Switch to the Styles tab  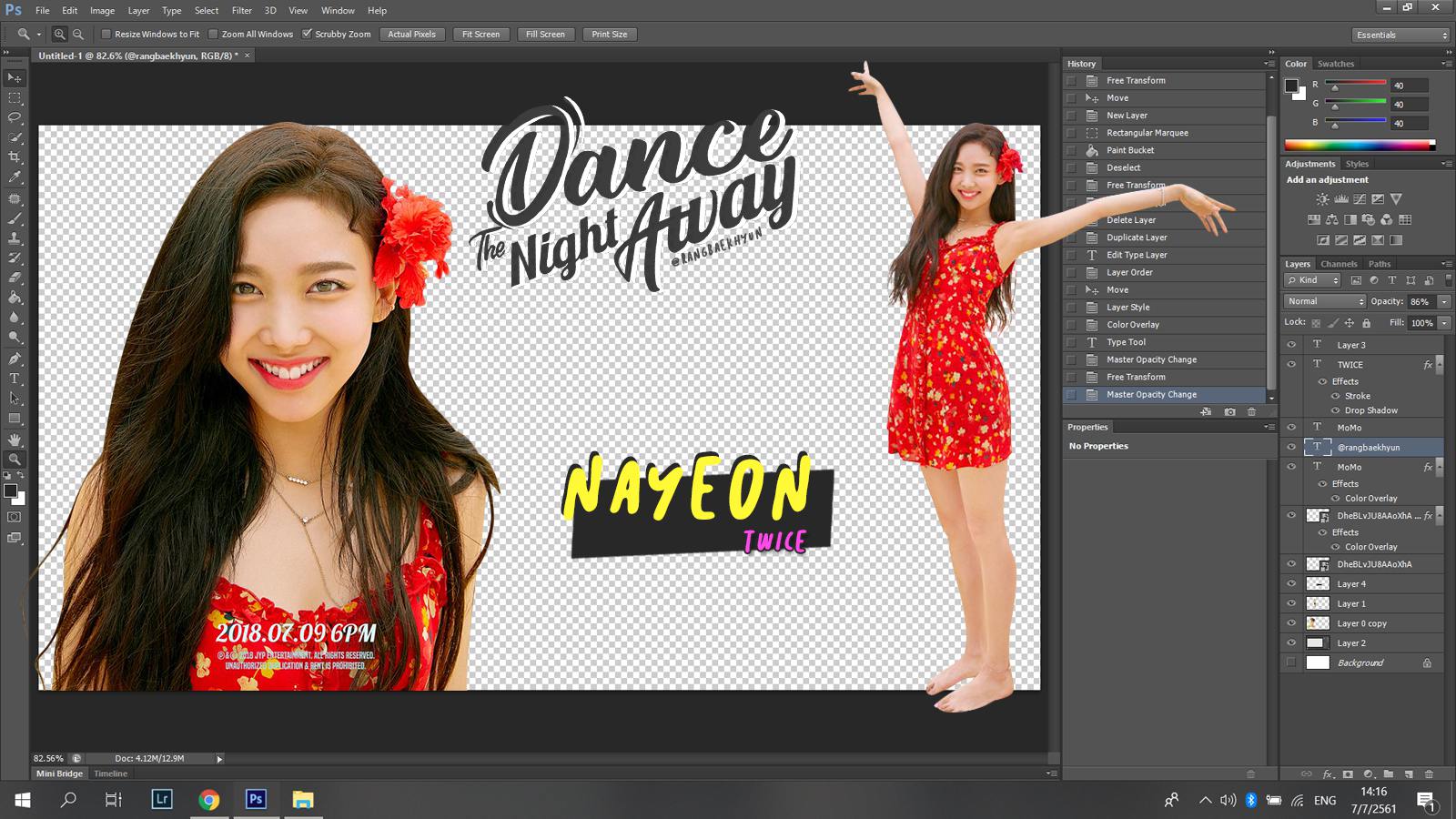pos(1357,164)
